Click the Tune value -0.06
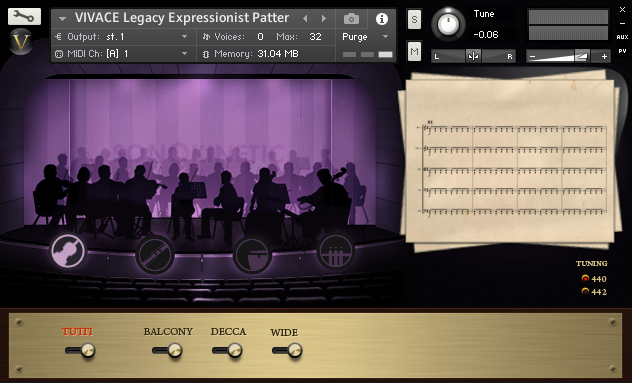 (x=486, y=35)
